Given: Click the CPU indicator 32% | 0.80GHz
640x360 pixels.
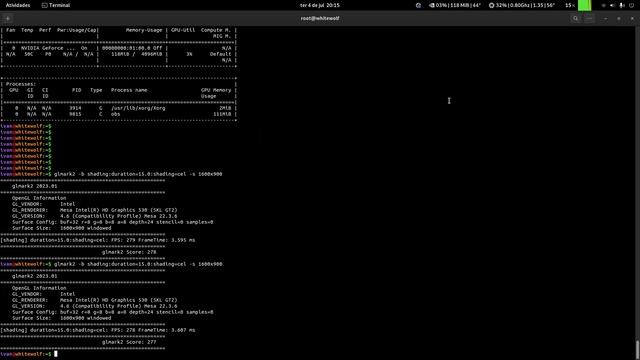Looking at the screenshot, I should pyautogui.click(x=522, y=5).
